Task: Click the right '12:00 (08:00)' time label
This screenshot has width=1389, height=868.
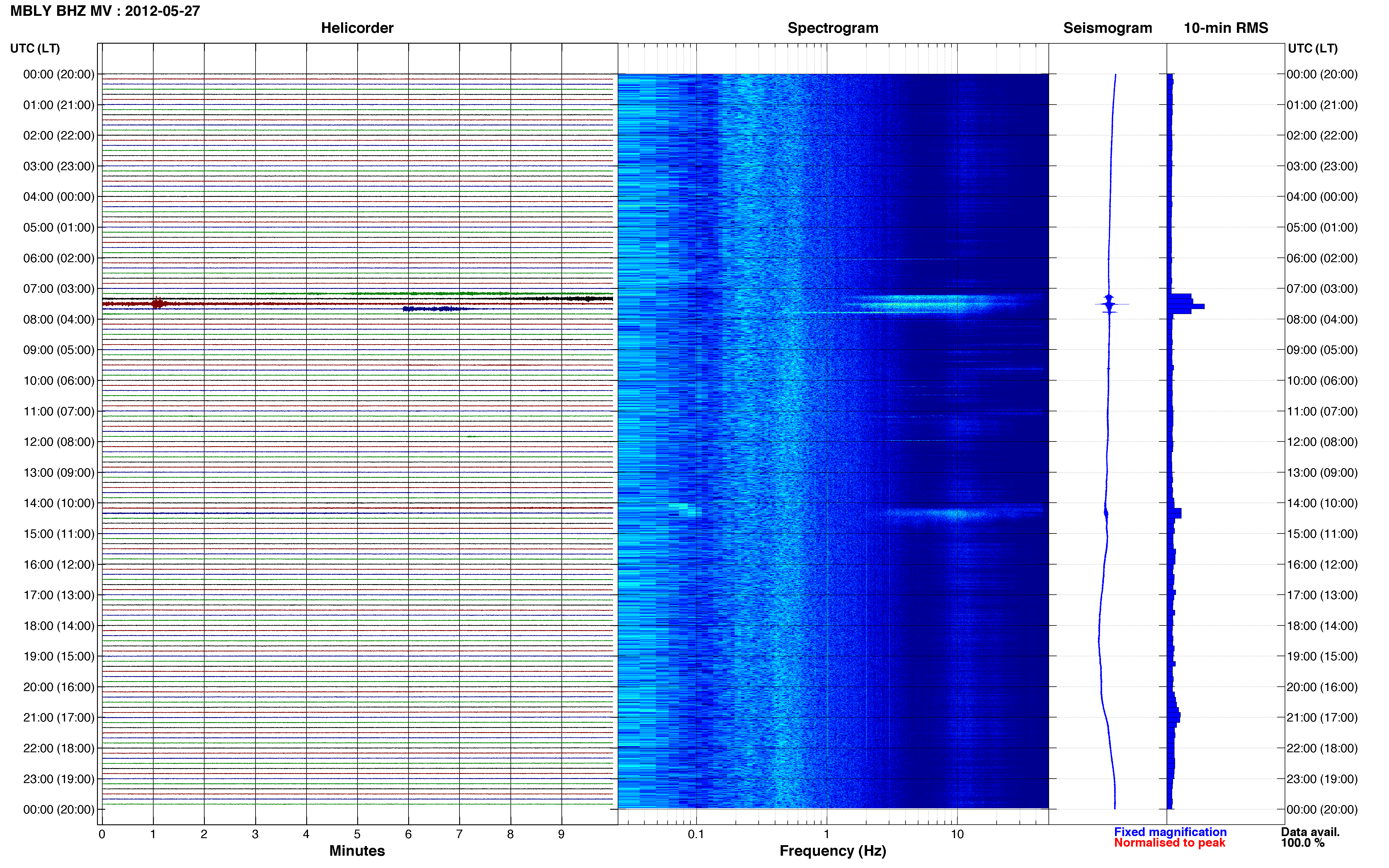Action: point(1322,442)
